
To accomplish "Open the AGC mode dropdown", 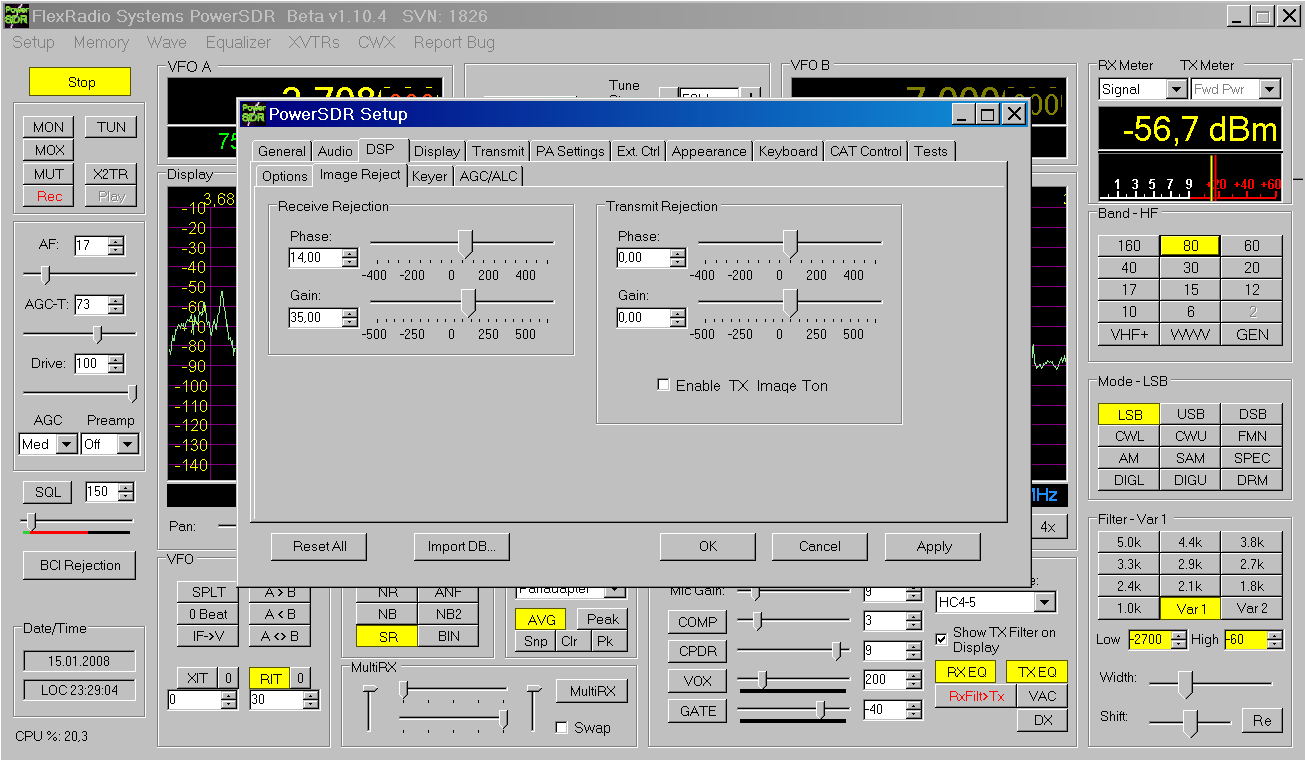I will point(66,444).
